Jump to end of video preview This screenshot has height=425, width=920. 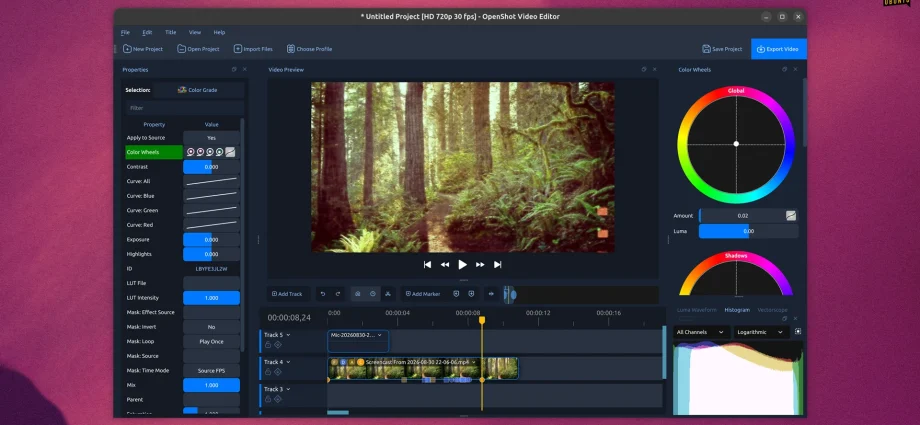(x=498, y=265)
